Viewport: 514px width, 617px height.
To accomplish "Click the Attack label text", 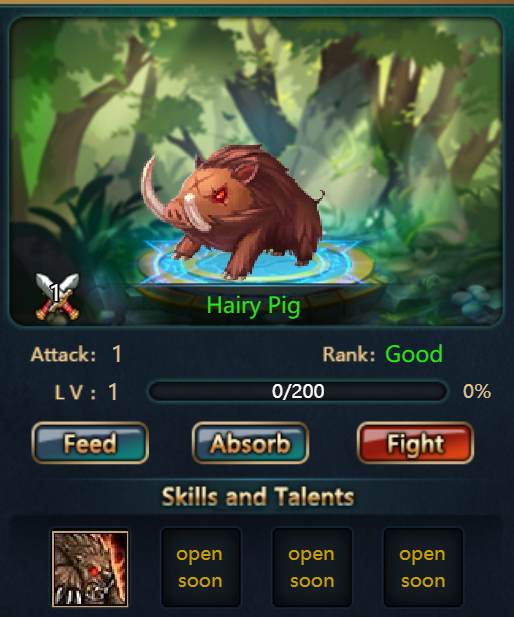I will 63,354.
